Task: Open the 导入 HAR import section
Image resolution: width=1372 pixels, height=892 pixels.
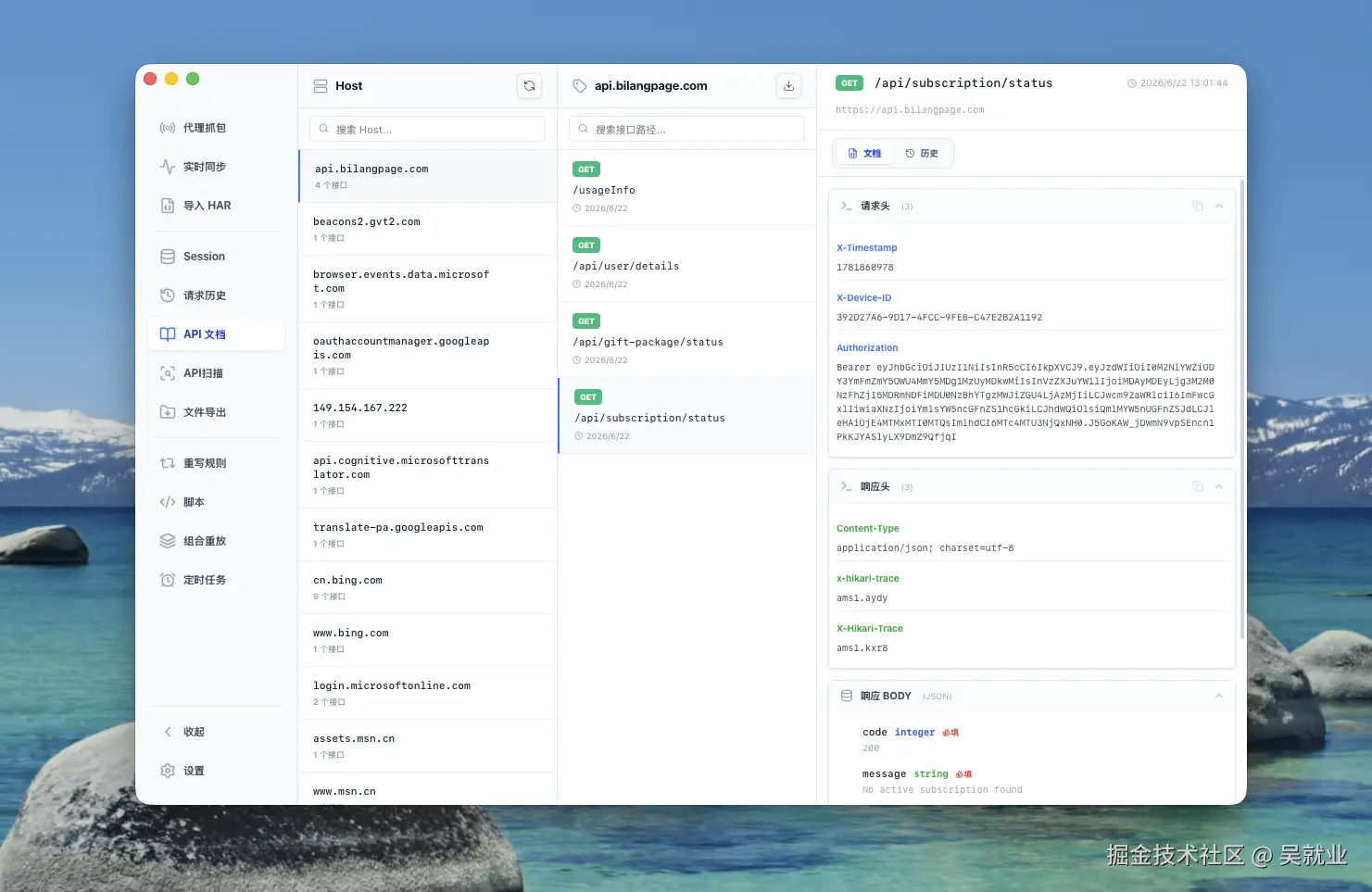Action: (216, 206)
